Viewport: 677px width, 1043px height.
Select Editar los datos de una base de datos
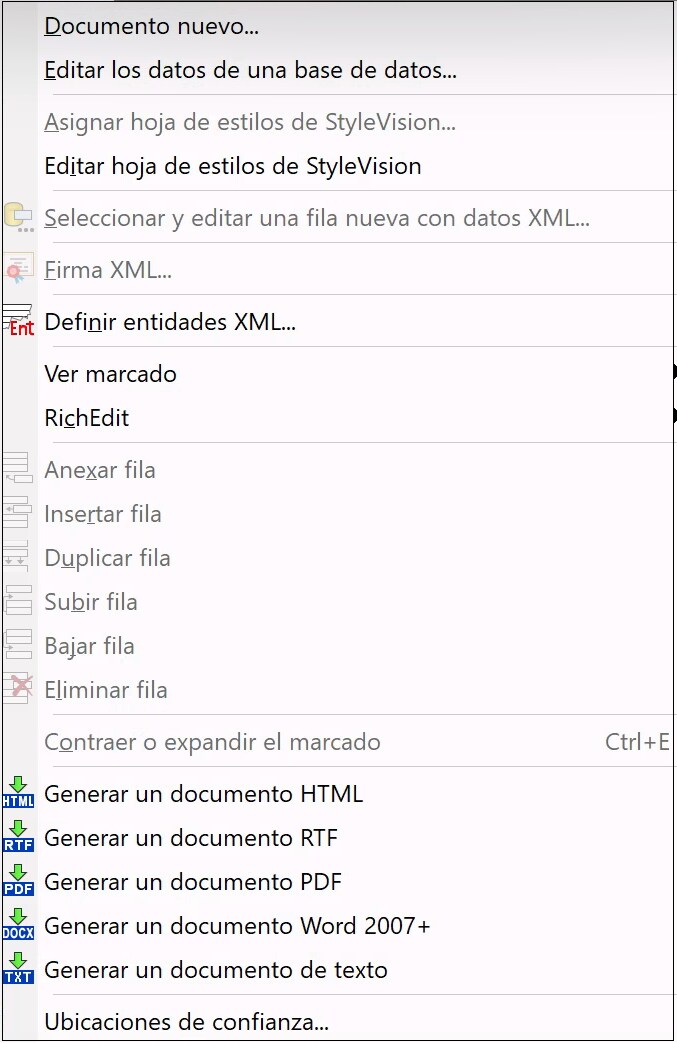[x=250, y=71]
